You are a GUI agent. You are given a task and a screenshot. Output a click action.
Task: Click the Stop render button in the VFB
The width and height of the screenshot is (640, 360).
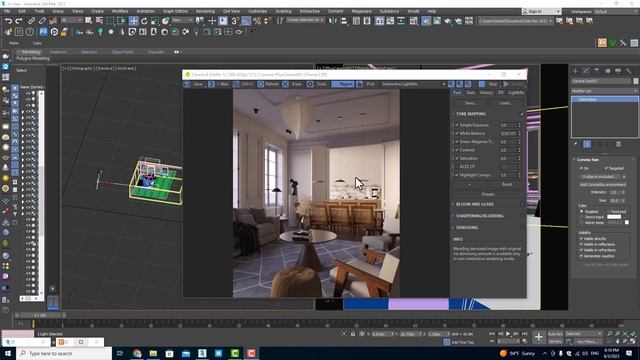[489, 84]
